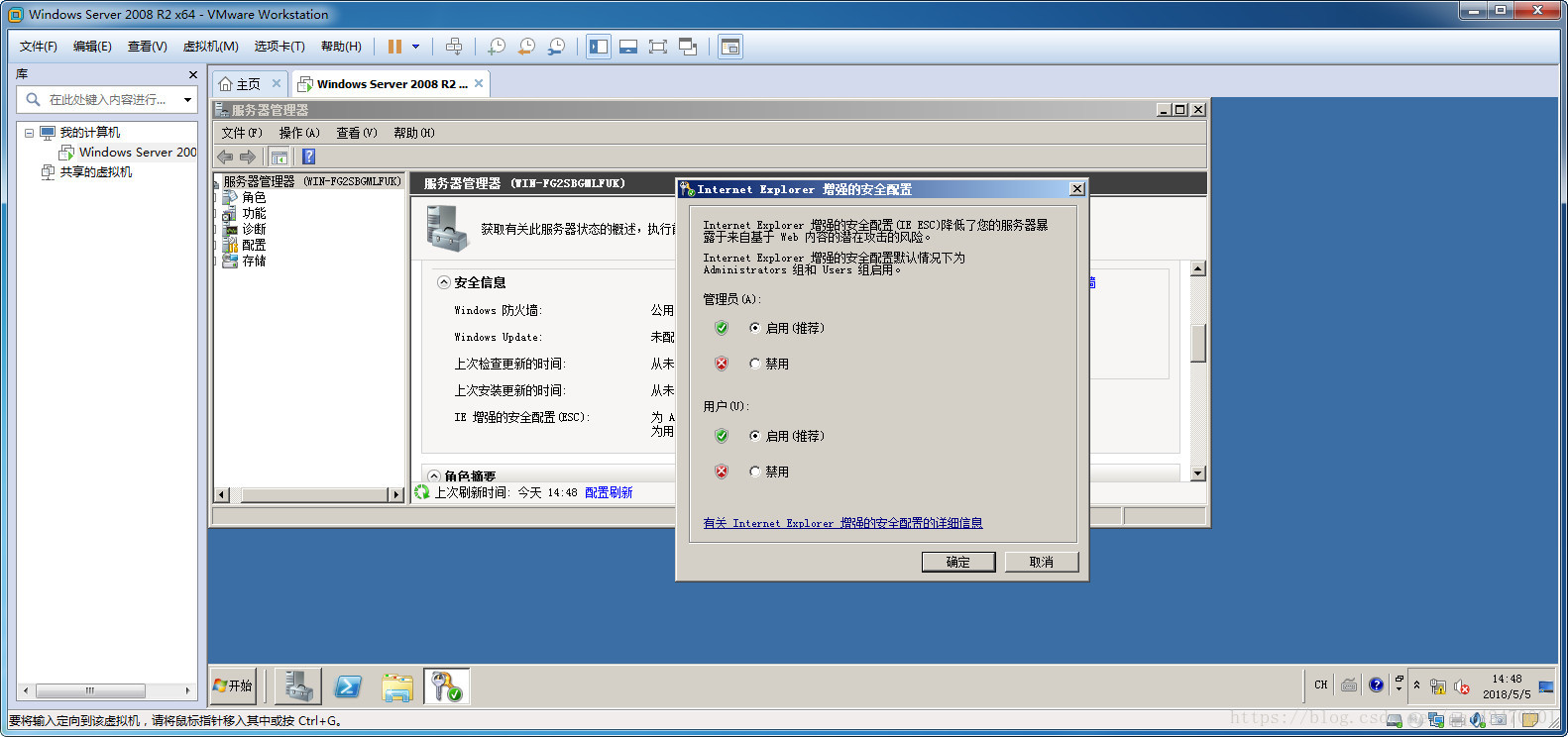
Task: Open IE enhanced security details link
Action: (842, 523)
